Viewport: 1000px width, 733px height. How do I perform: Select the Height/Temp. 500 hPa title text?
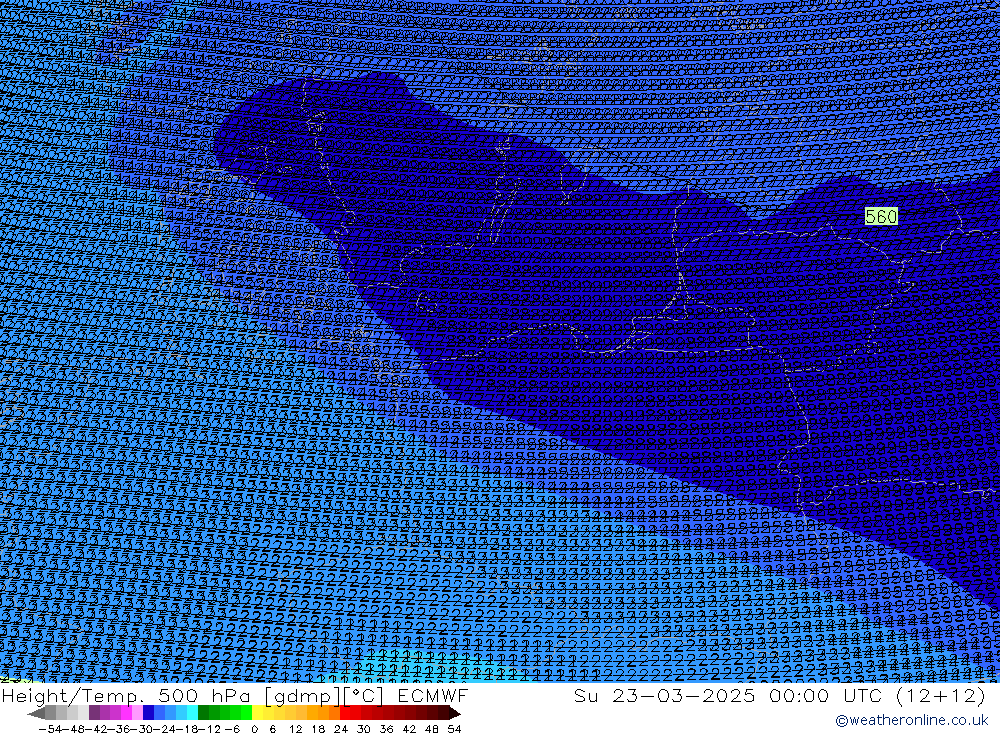[x=126, y=695]
